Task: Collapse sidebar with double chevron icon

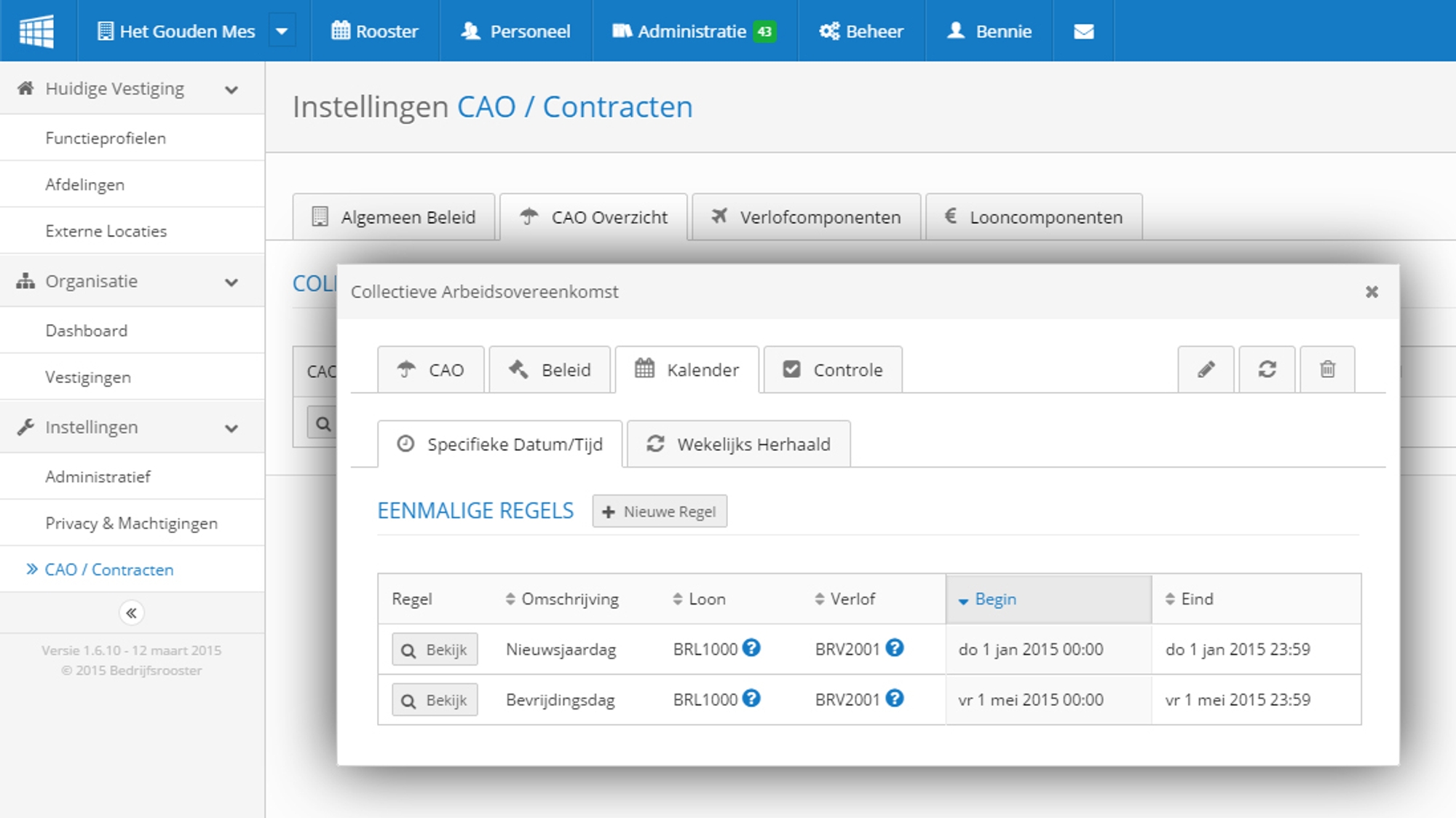Action: (x=131, y=613)
